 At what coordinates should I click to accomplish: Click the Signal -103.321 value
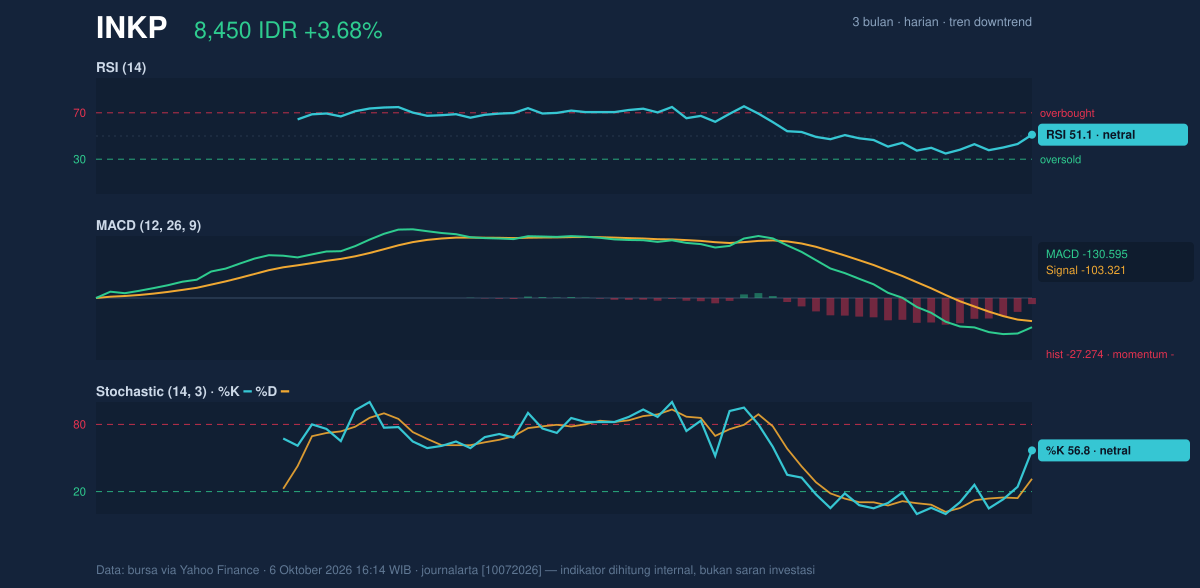click(1086, 270)
